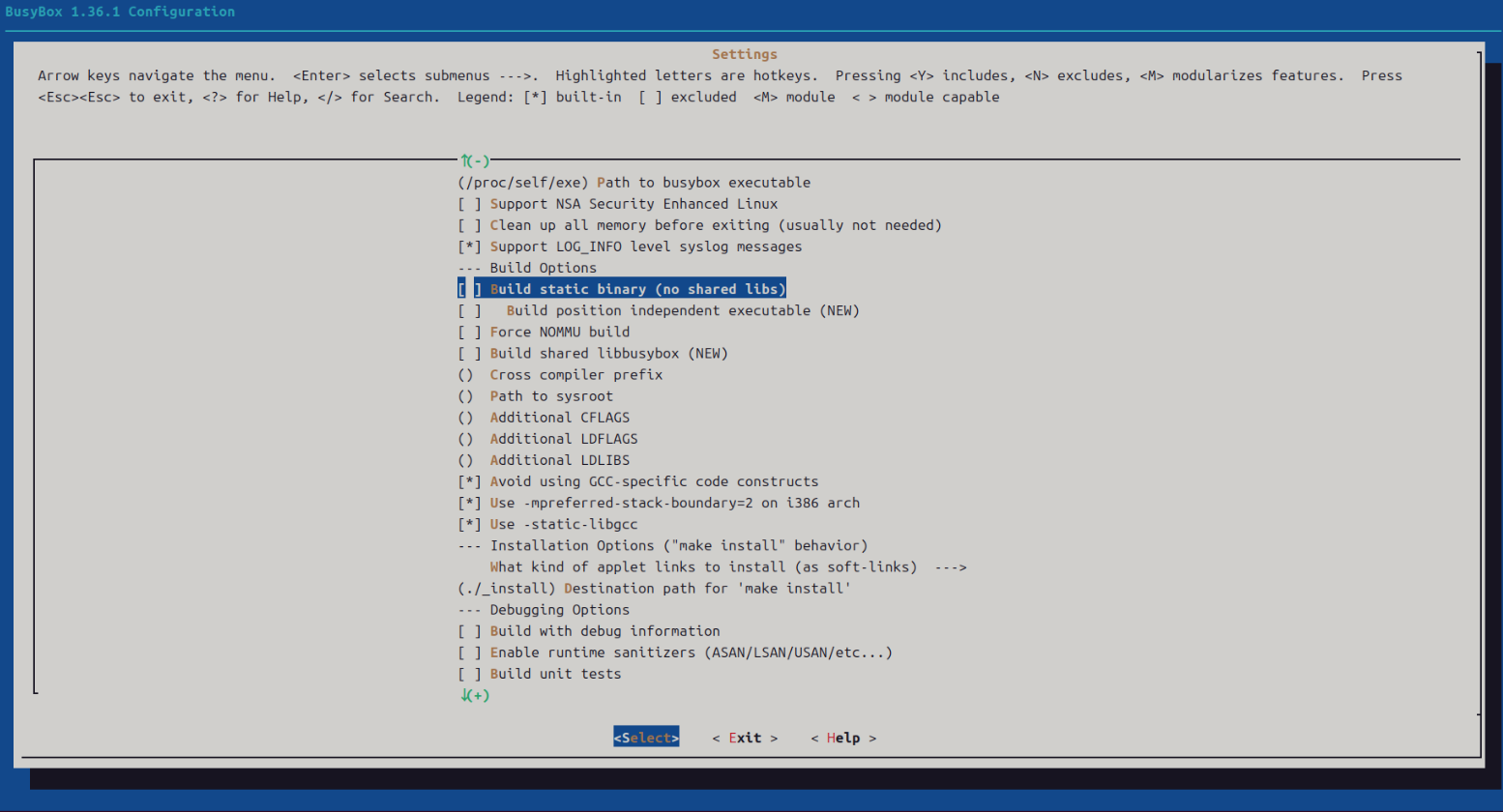Enable Build with debug information
The width and height of the screenshot is (1503, 812).
pyautogui.click(x=589, y=631)
